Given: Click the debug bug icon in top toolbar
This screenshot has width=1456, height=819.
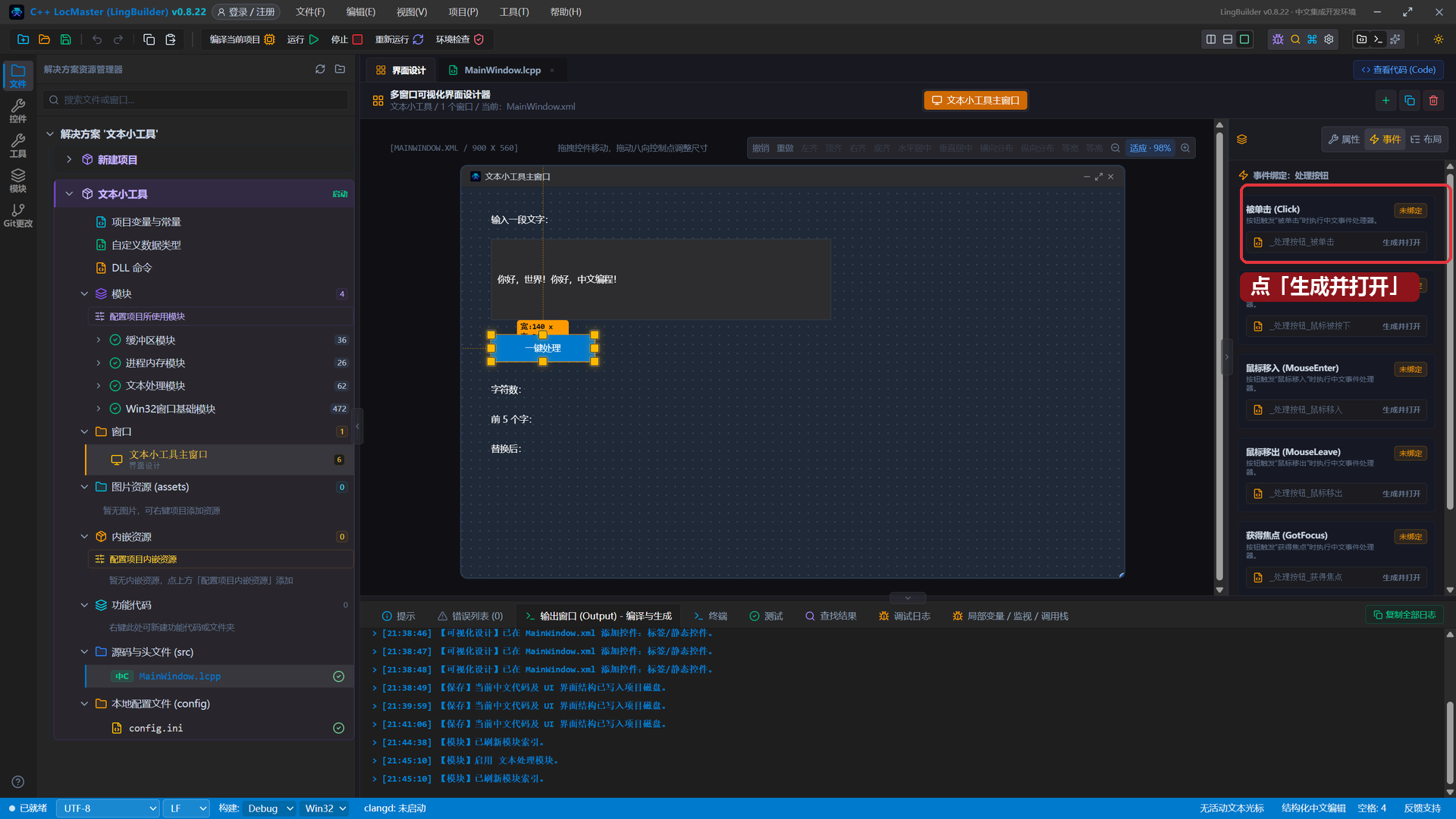Looking at the screenshot, I should [x=1278, y=39].
